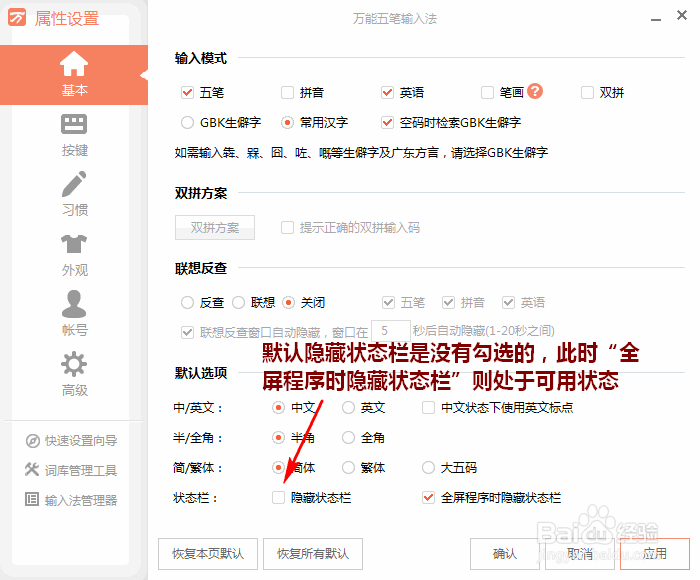The width and height of the screenshot is (700, 580).
Task: Apply changes with the 应用 button
Action: tap(655, 554)
